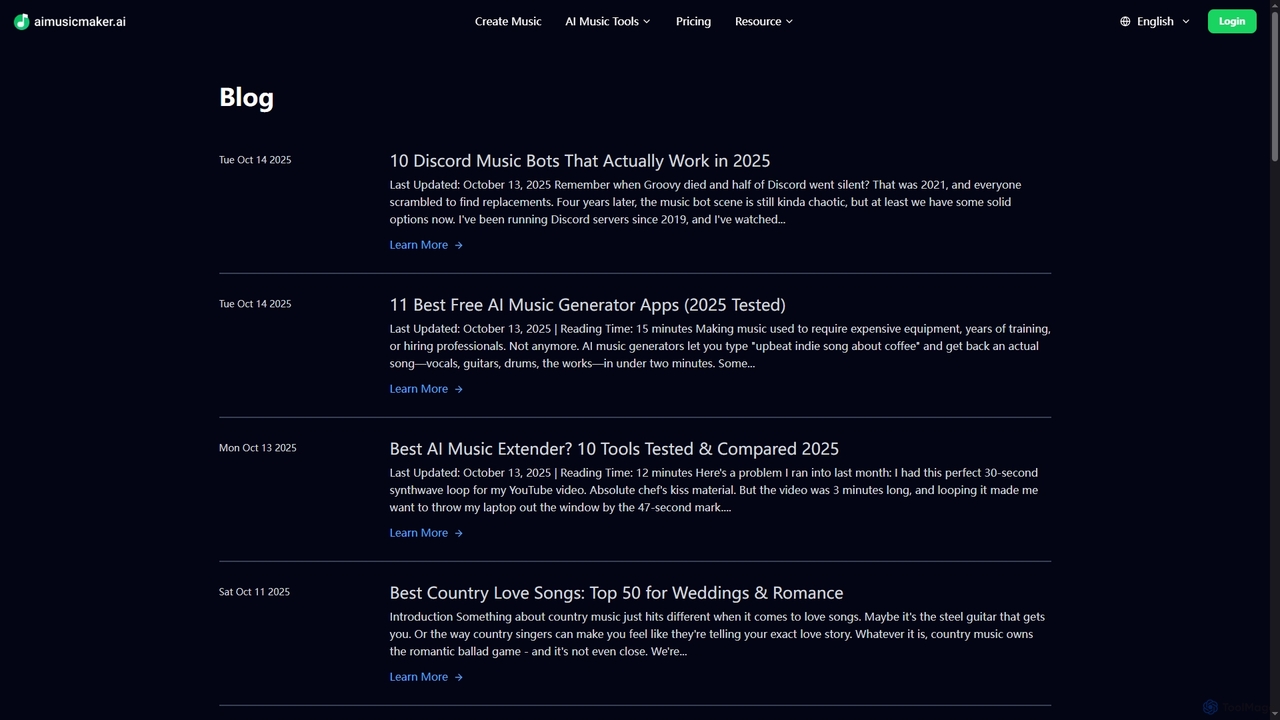1280x720 pixels.
Task: Expand the Resource menu chevron
Action: [x=789, y=21]
